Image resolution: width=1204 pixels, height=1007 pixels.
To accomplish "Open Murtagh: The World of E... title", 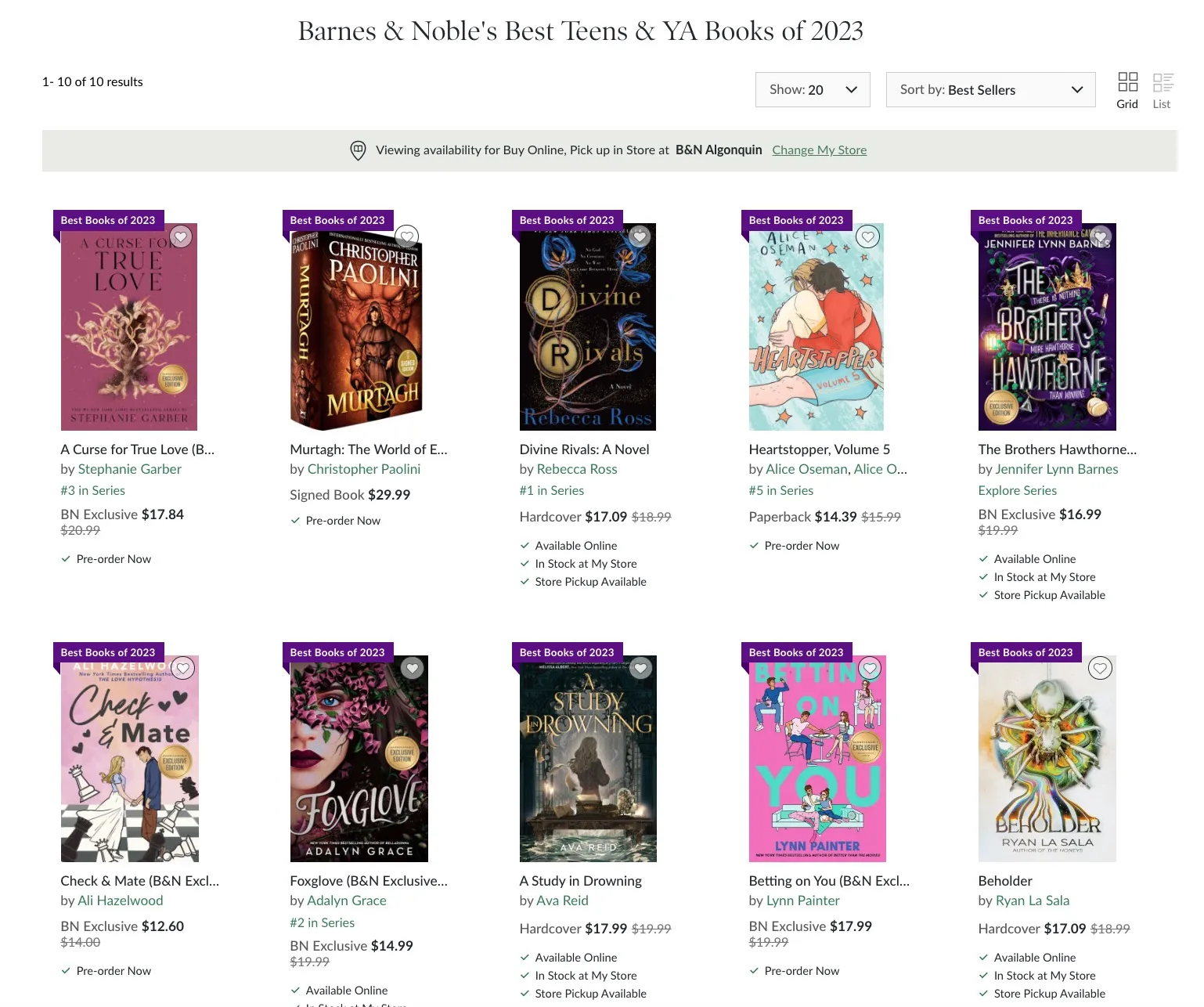I will (369, 449).
